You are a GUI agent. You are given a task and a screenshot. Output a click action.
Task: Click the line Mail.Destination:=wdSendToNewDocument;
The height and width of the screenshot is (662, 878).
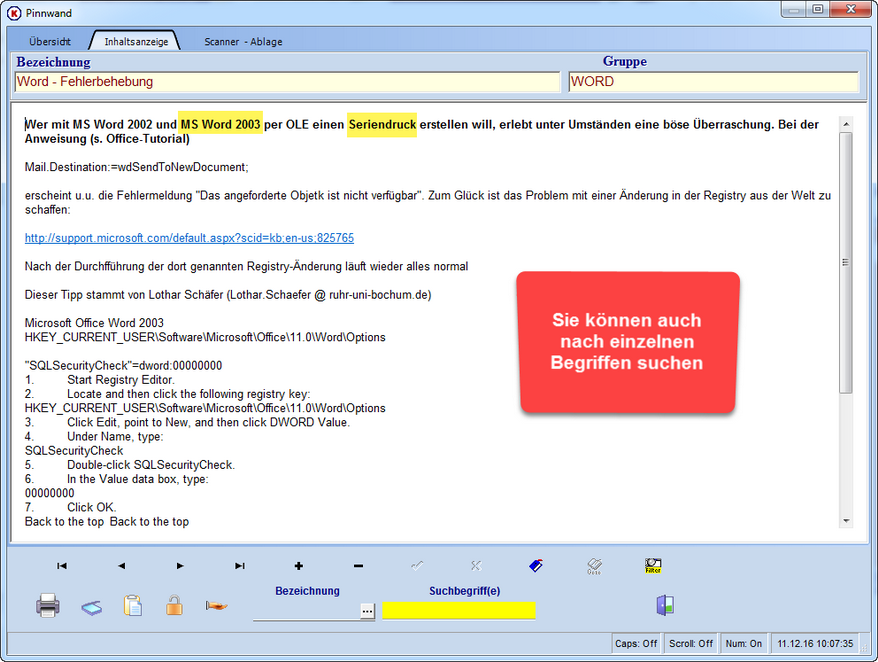(x=137, y=167)
